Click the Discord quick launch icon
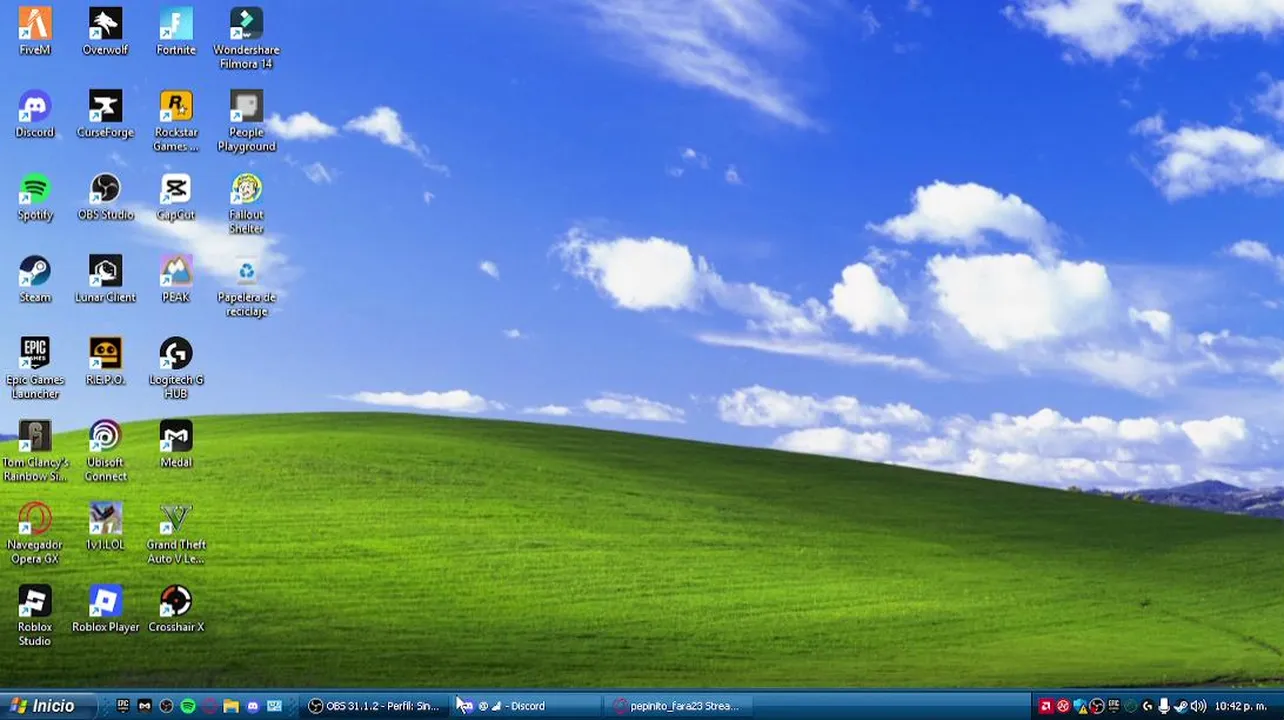This screenshot has width=1284, height=720. click(x=252, y=706)
